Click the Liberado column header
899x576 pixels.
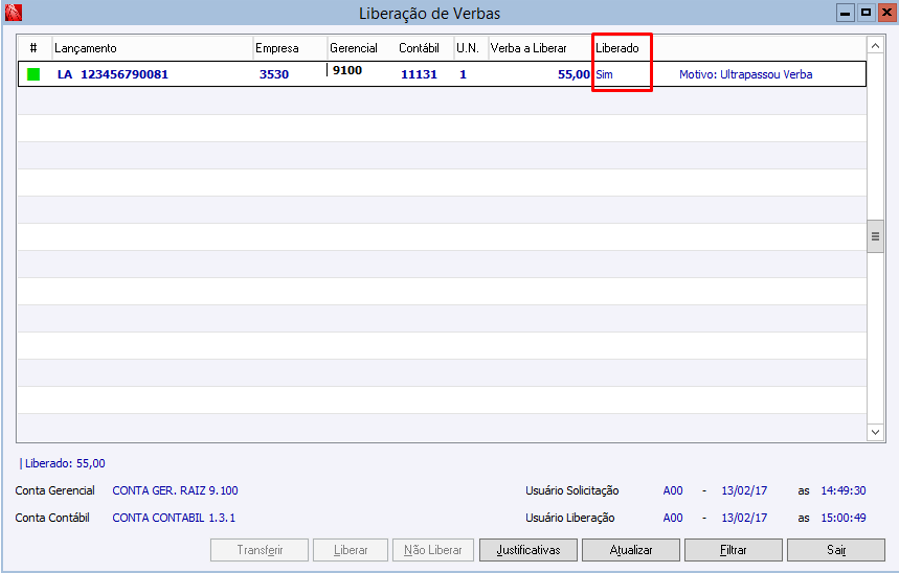tap(617, 48)
